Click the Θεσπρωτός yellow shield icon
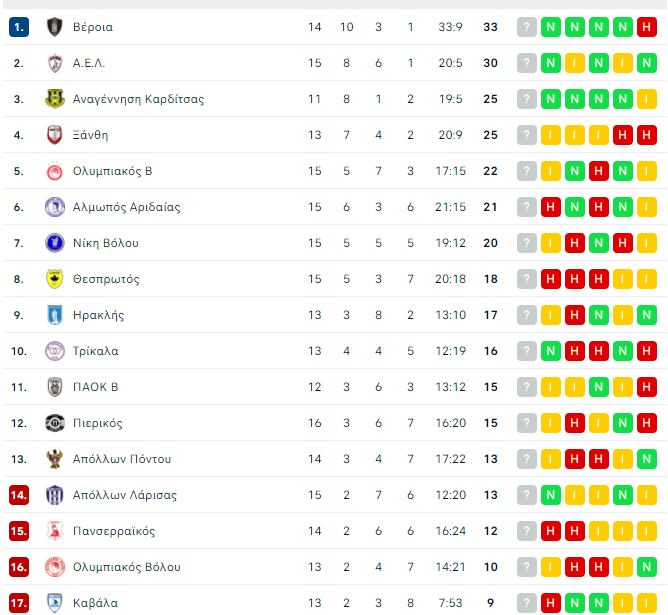The height and width of the screenshot is (615, 668). click(55, 279)
